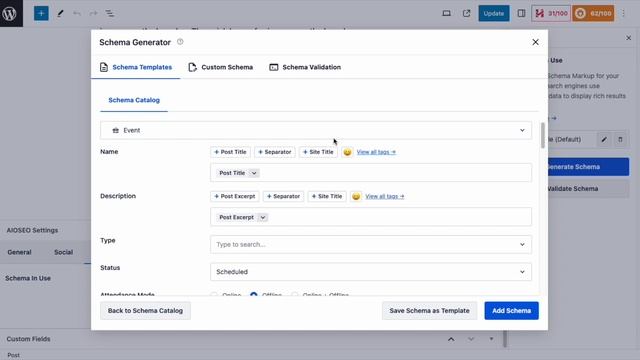Open the emoji picker in Description row

point(356,196)
